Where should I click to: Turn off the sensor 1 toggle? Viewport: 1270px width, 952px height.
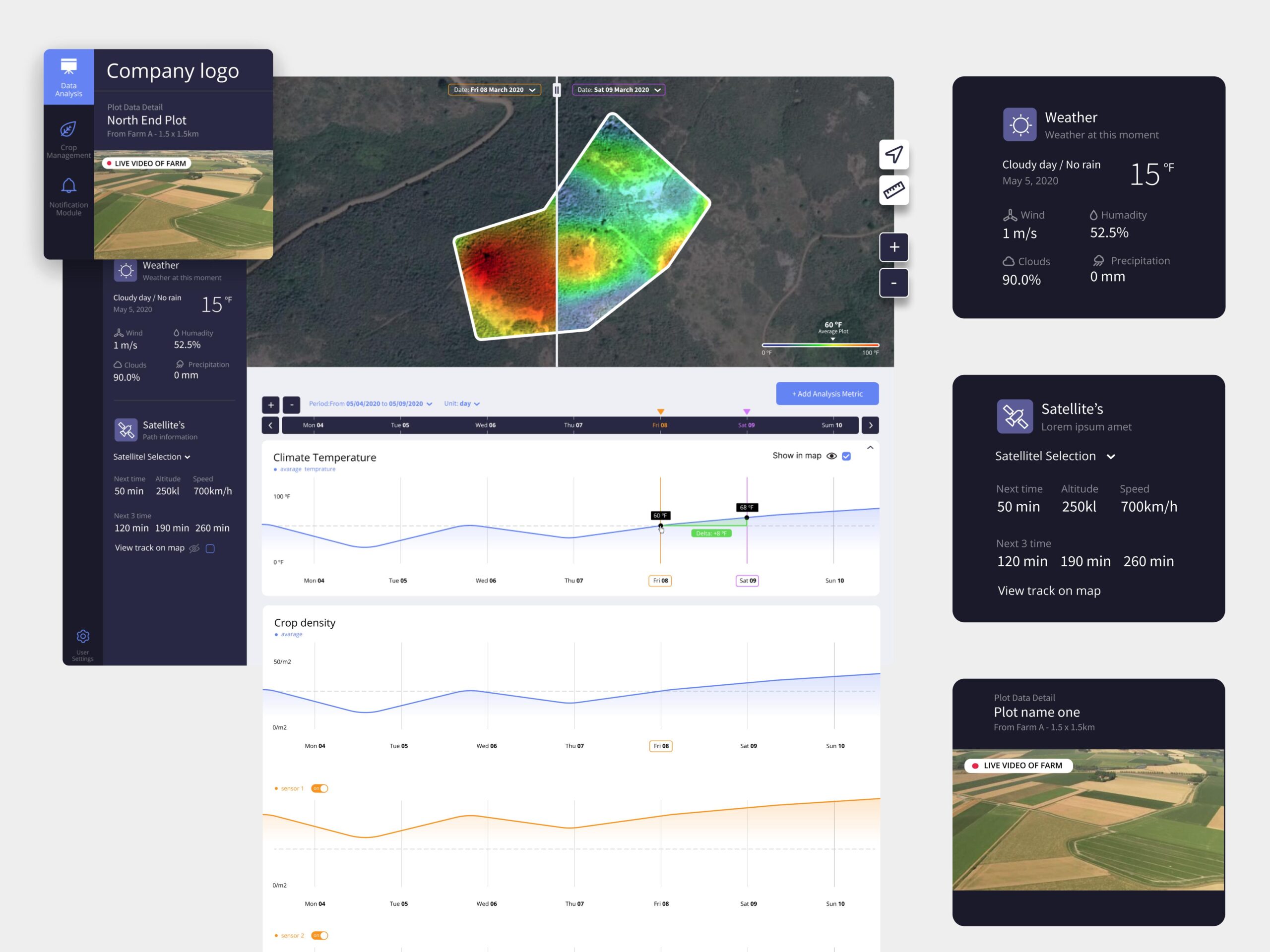320,788
